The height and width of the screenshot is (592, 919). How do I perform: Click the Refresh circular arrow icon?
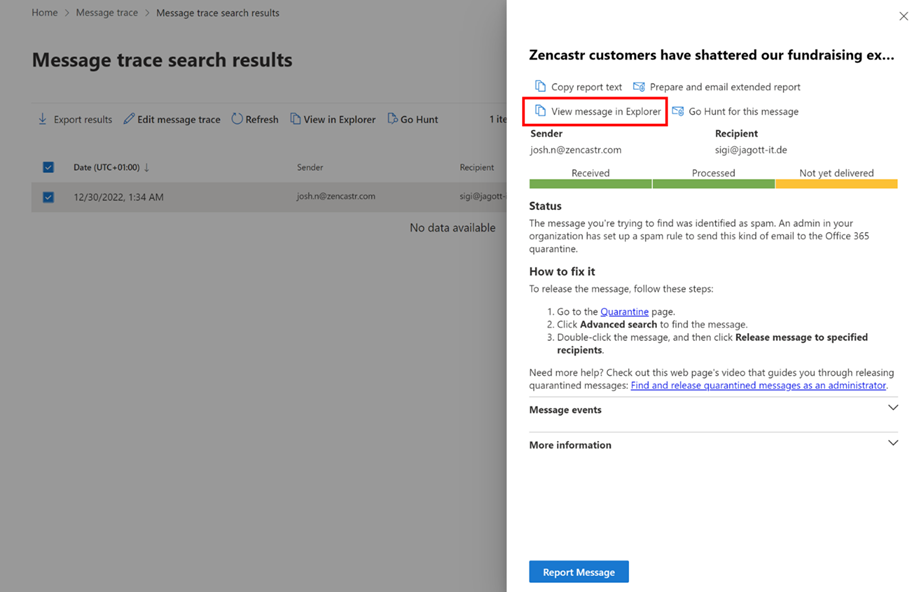pos(237,119)
